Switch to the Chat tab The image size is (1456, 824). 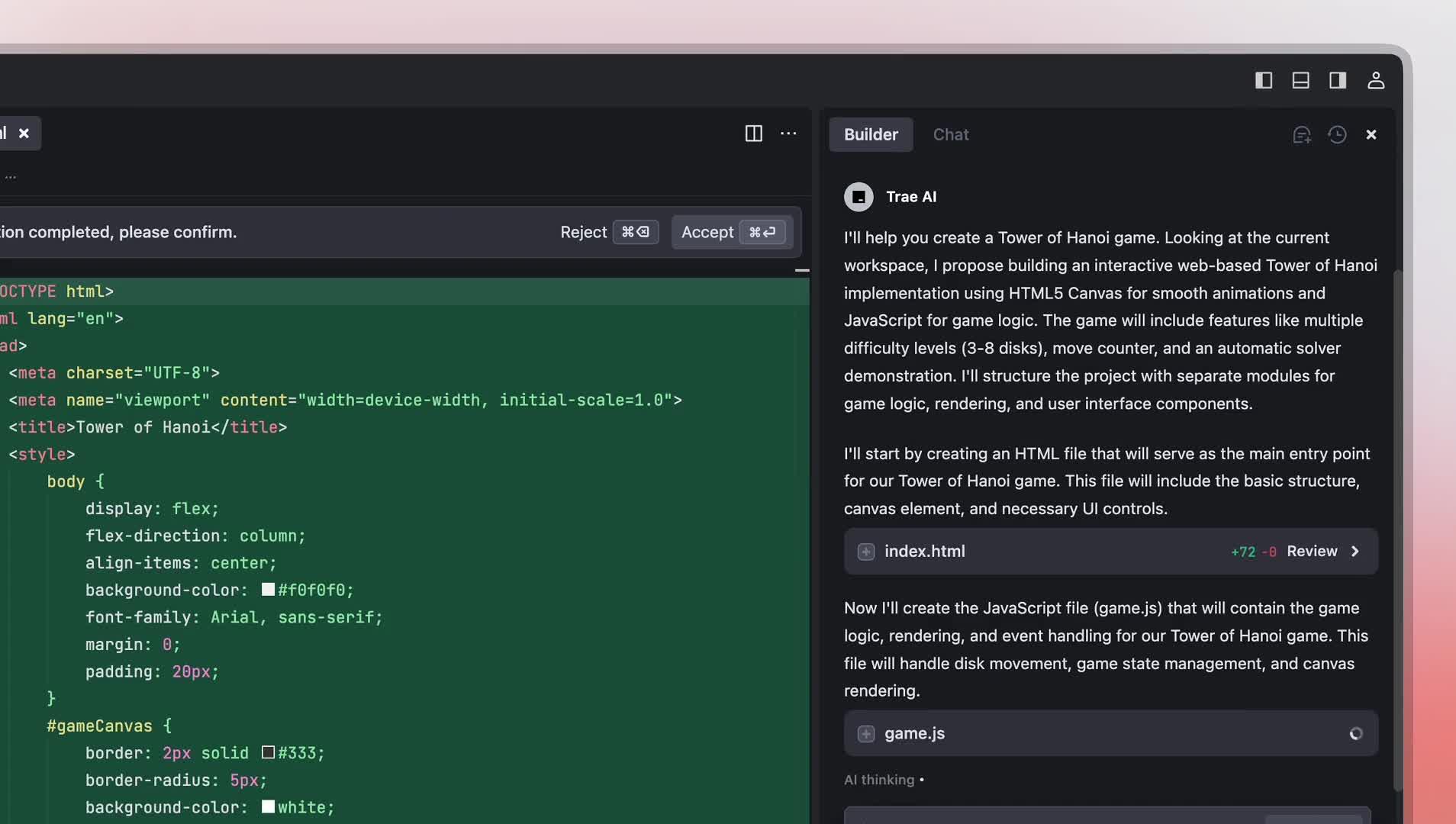[951, 135]
